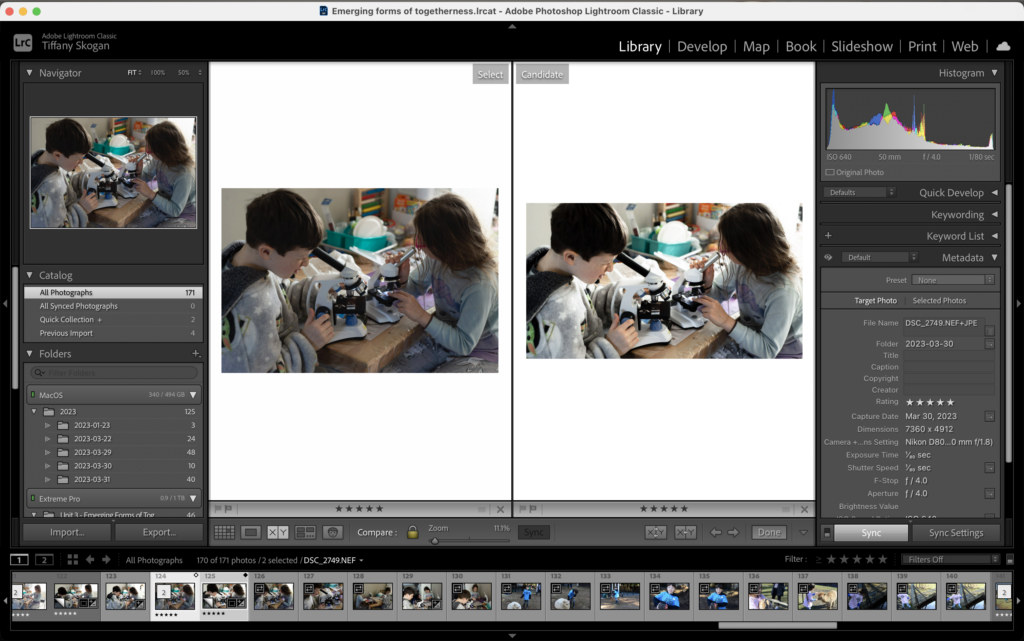Select the Quick Collection catalog row
This screenshot has width=1024, height=641.
tap(114, 319)
